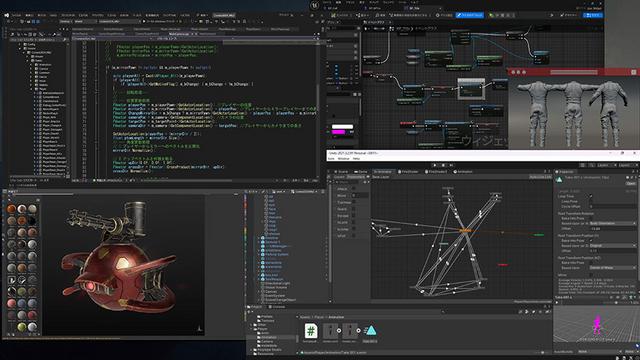640x360 pixels.
Task: Open the add parameter plus dropdown in Animator
Action: (366, 182)
